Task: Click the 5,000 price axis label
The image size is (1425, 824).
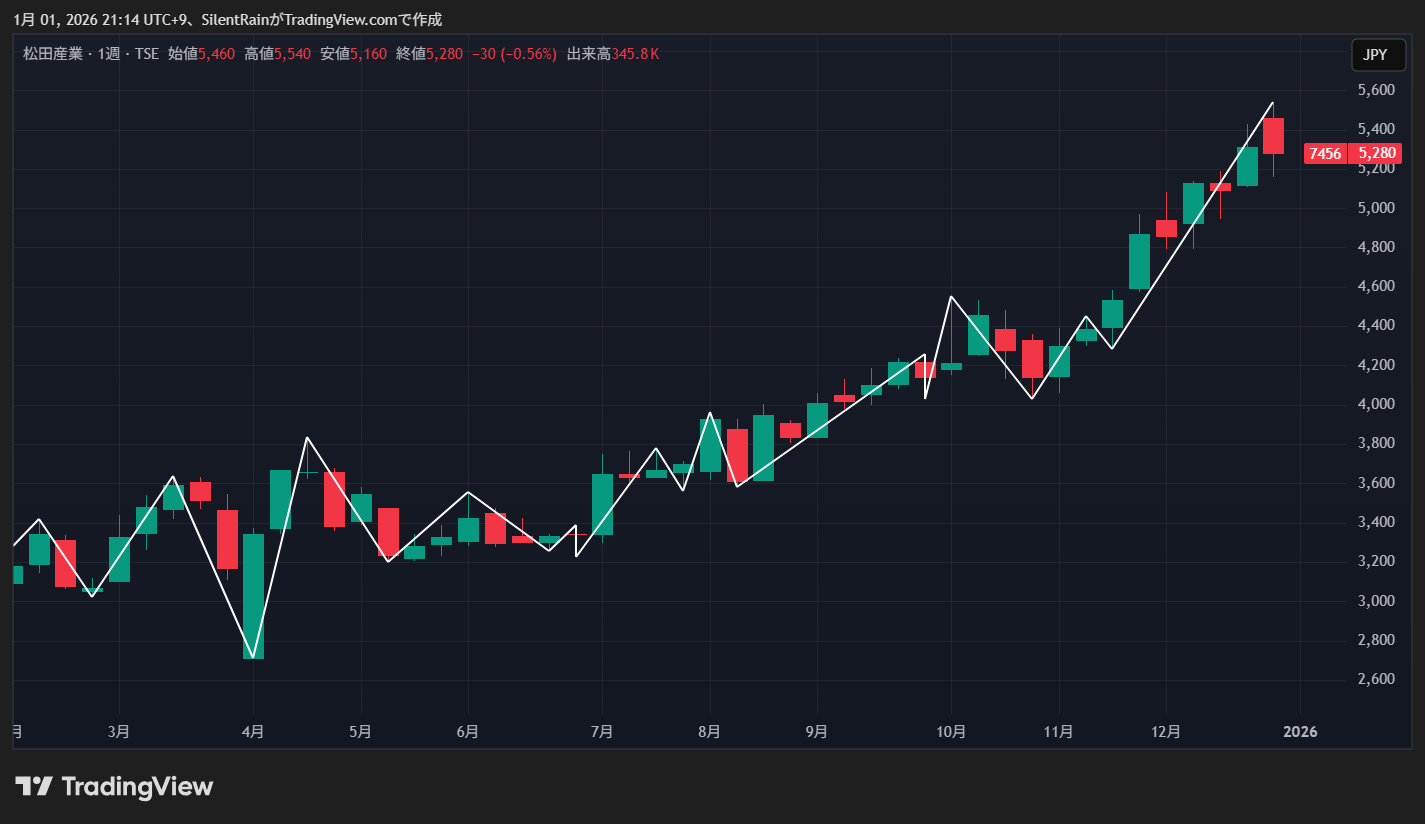Action: coord(1375,208)
